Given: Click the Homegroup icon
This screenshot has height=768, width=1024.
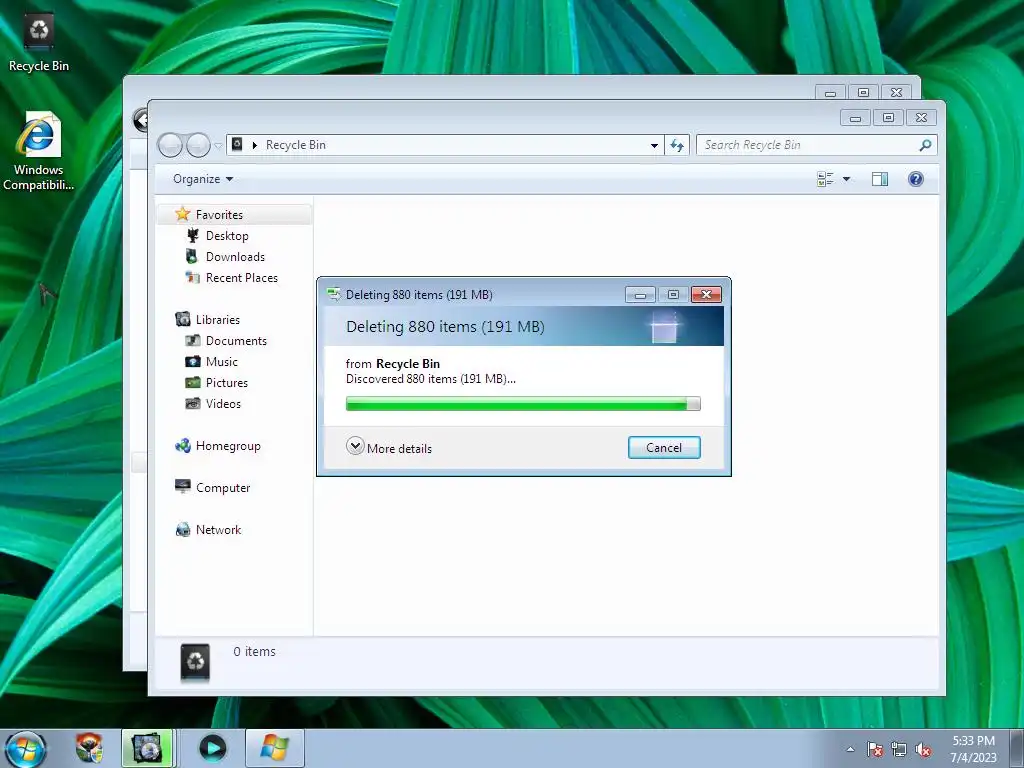Looking at the screenshot, I should point(183,445).
